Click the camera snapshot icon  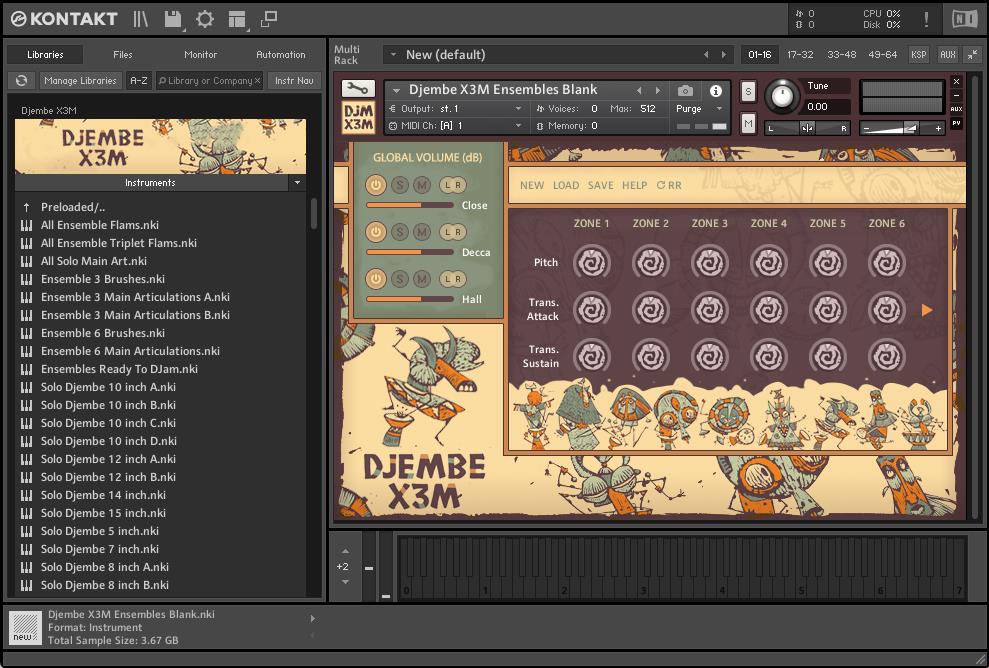(685, 90)
